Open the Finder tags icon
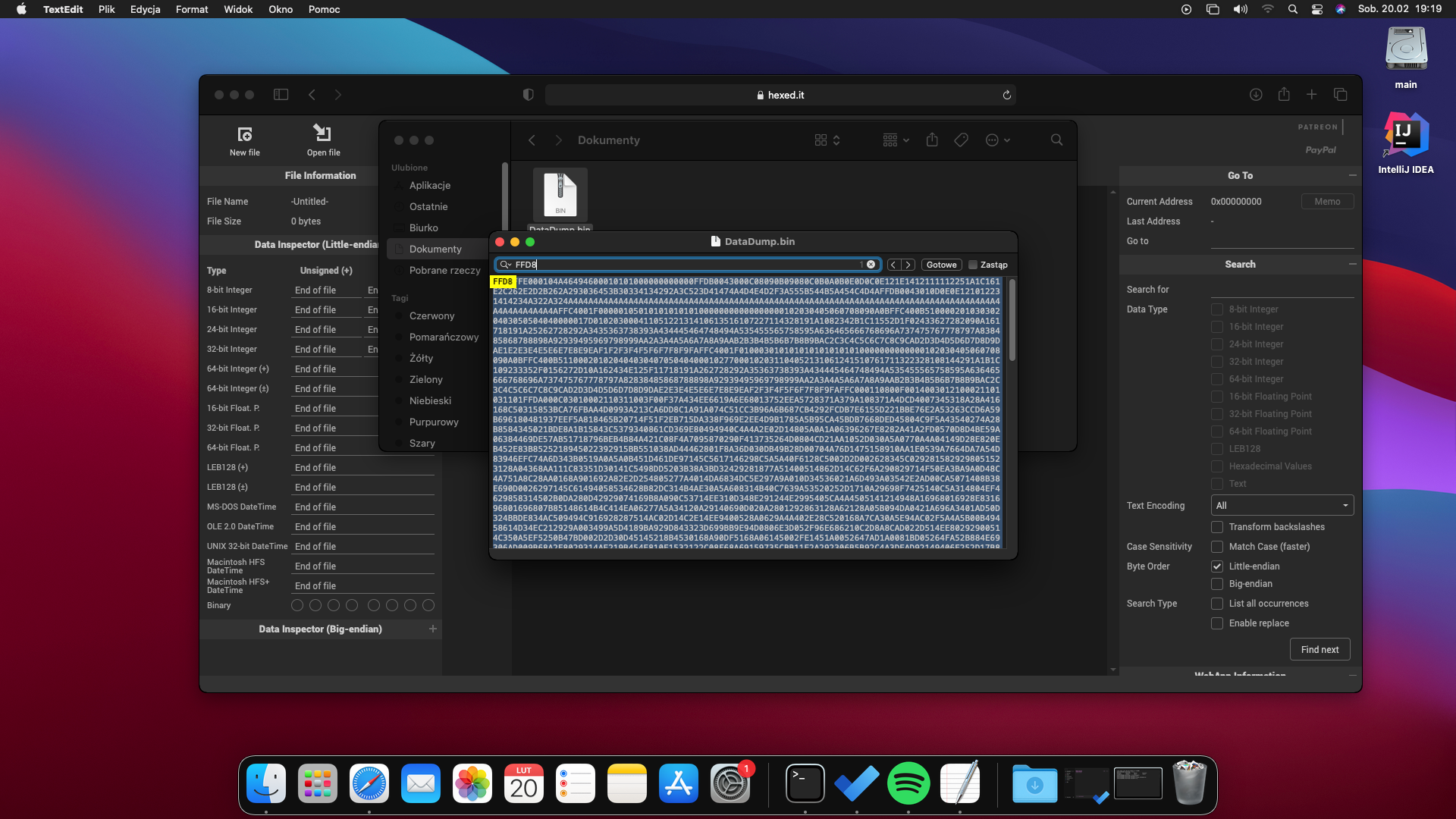This screenshot has height=819, width=1456. pyautogui.click(x=961, y=140)
